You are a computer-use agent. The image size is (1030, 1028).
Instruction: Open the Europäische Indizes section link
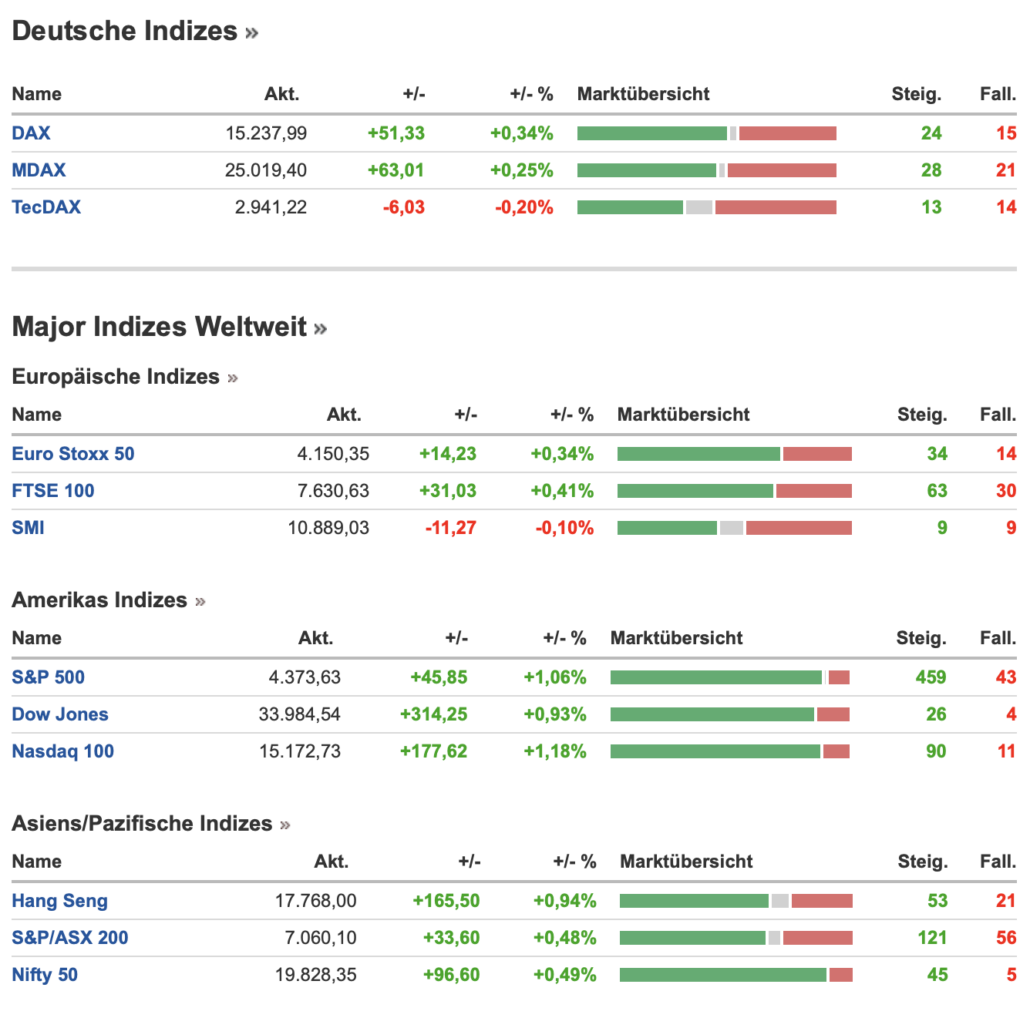click(x=125, y=376)
